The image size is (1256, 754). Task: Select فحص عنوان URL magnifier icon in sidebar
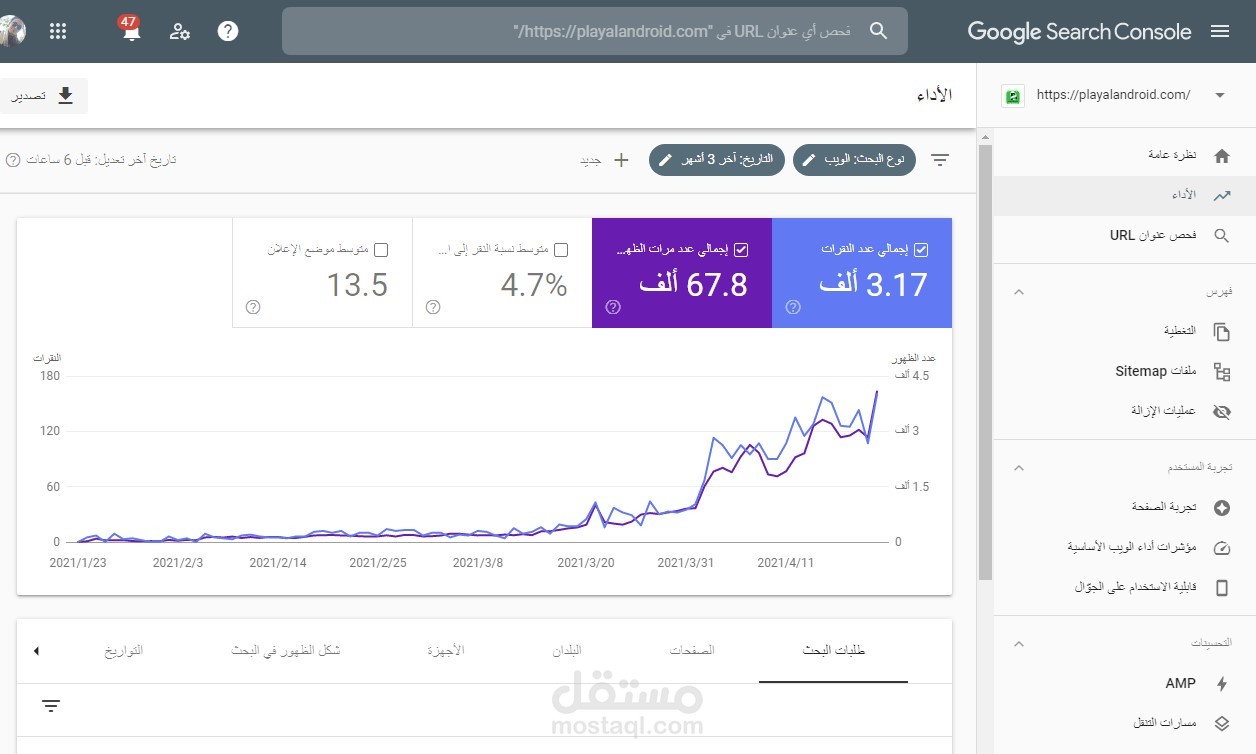point(1222,236)
